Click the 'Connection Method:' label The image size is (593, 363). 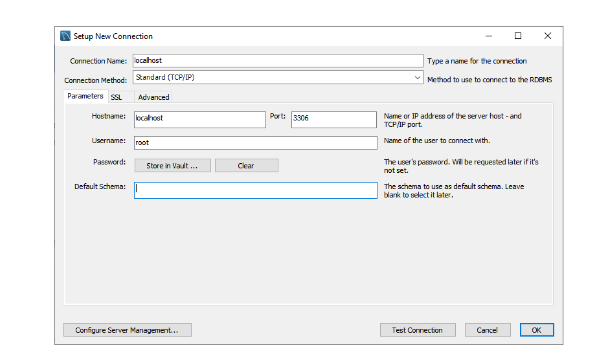coord(95,81)
